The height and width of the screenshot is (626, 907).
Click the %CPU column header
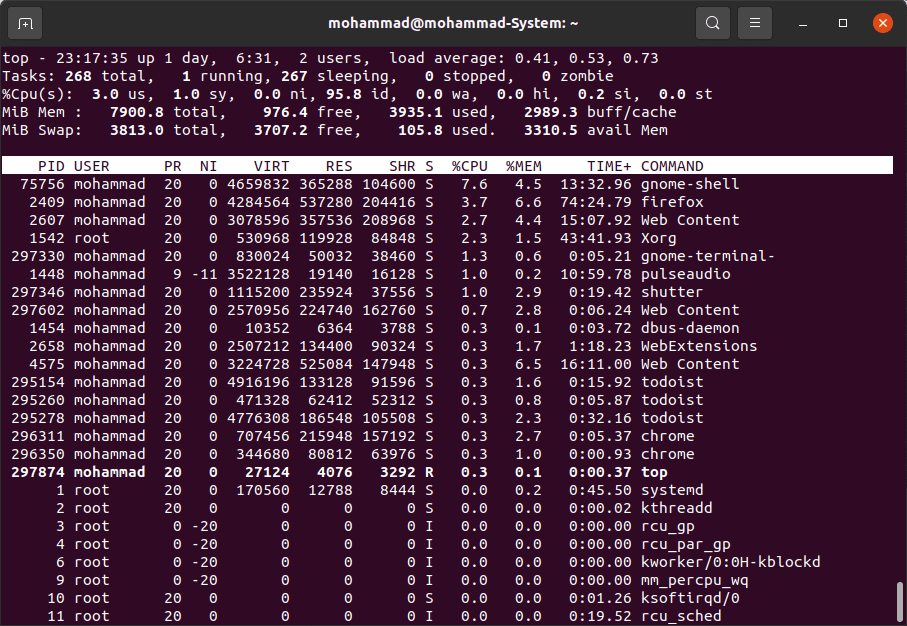(x=469, y=166)
